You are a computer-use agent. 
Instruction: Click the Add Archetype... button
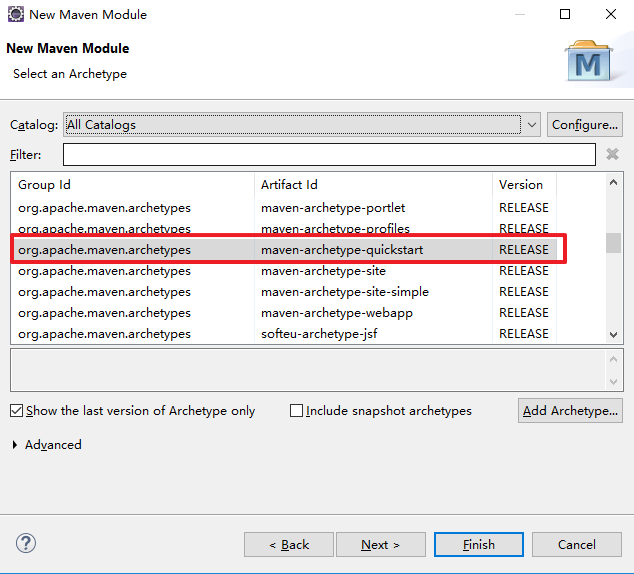pos(570,411)
